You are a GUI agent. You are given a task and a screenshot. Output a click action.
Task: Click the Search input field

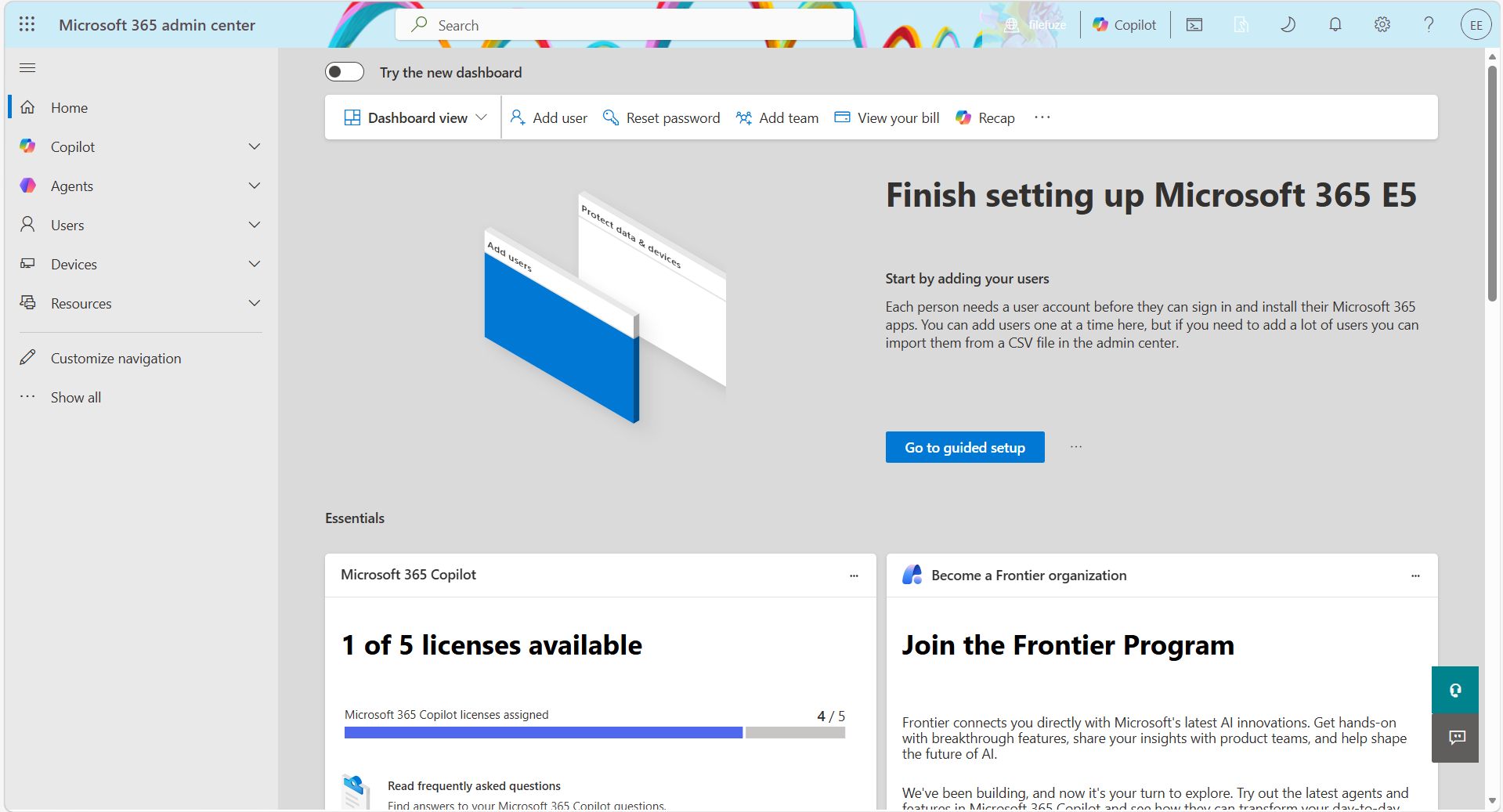[x=624, y=25]
